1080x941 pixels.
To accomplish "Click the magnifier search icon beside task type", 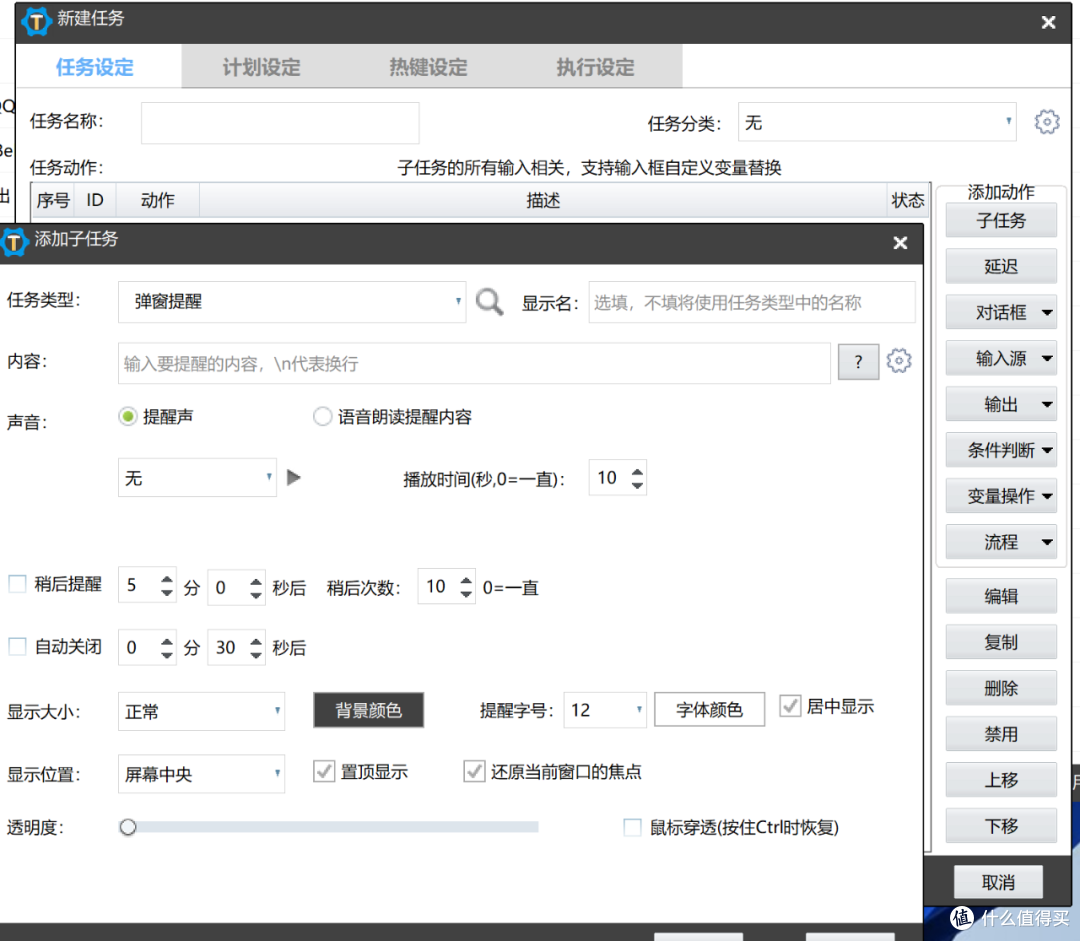I will click(x=489, y=302).
